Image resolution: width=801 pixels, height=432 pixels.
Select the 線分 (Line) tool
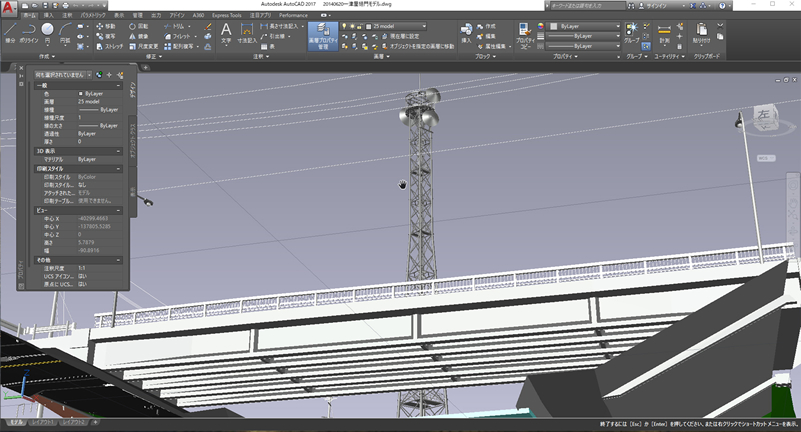point(9,32)
